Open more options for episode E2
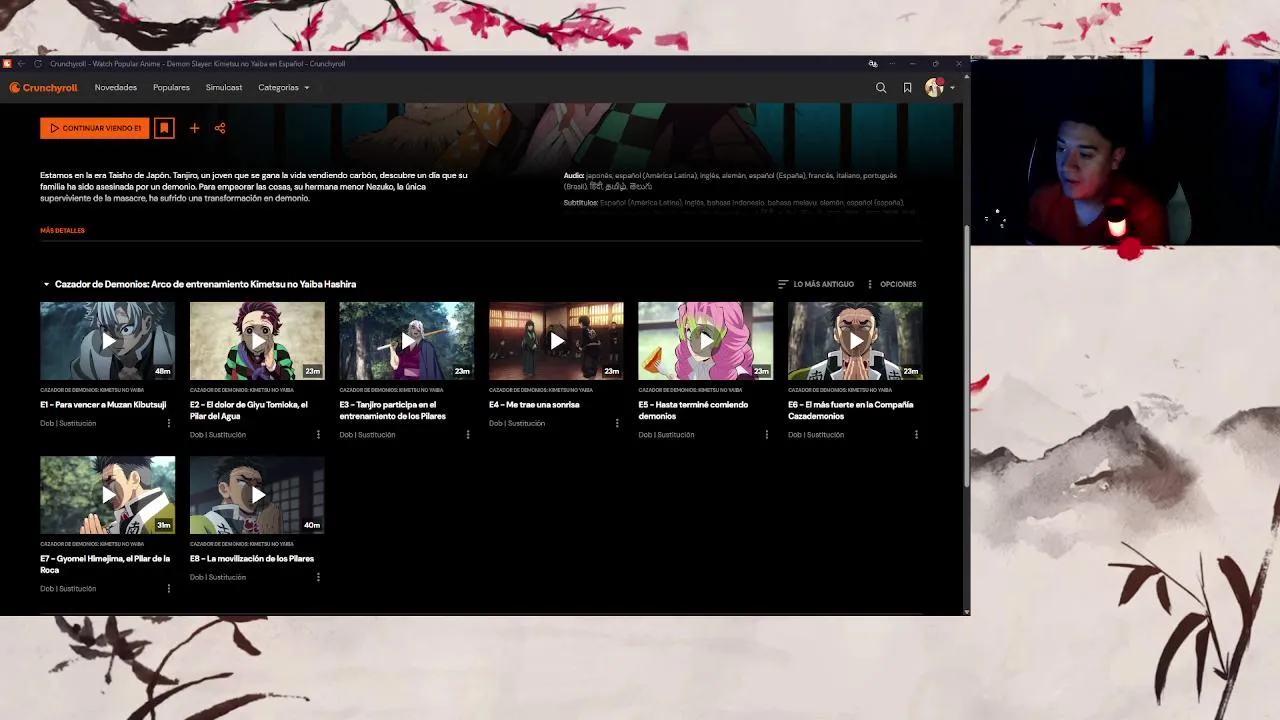1280x720 pixels. pyautogui.click(x=318, y=435)
